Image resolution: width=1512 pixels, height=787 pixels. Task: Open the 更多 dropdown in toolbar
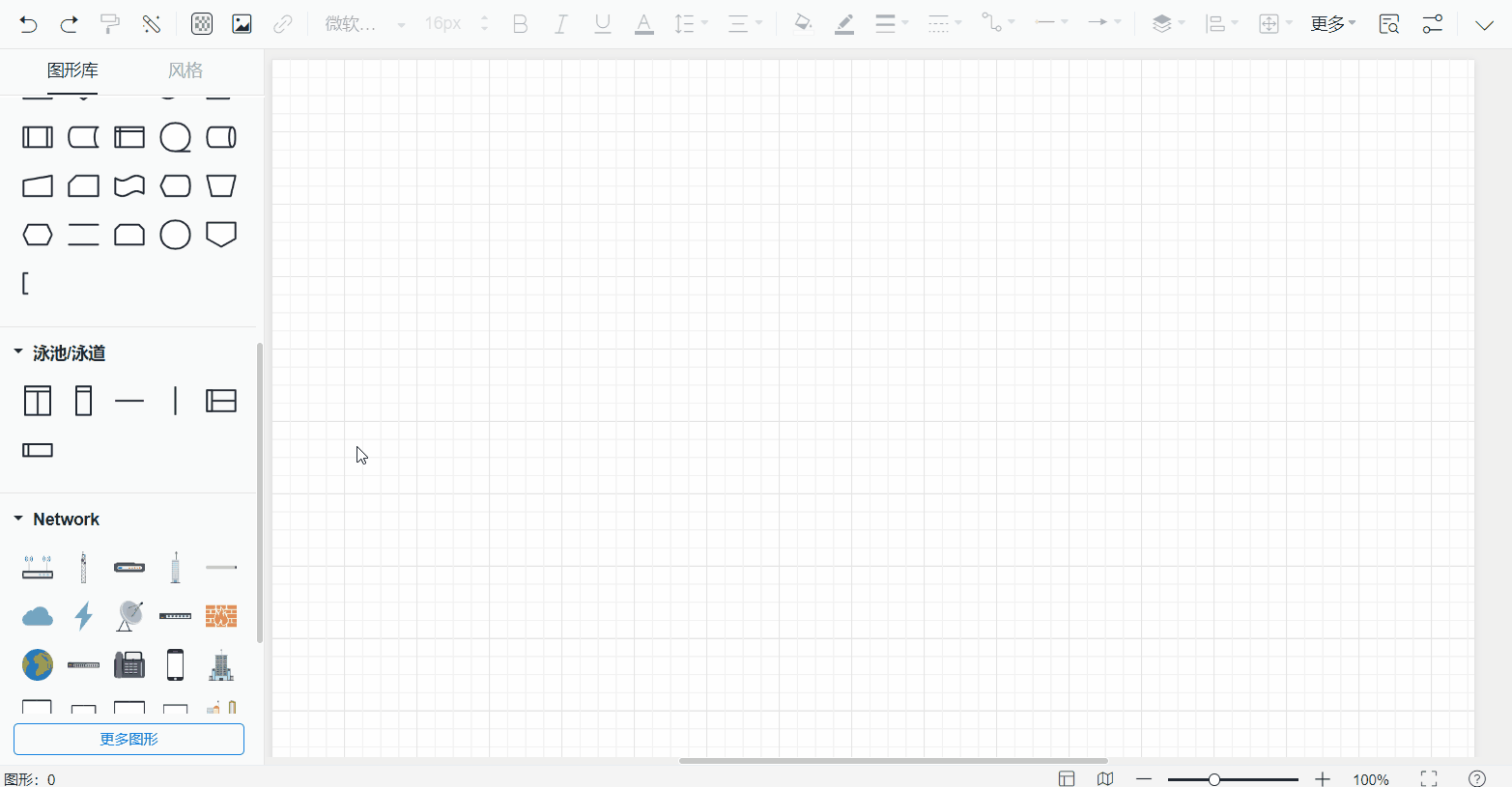pyautogui.click(x=1332, y=24)
